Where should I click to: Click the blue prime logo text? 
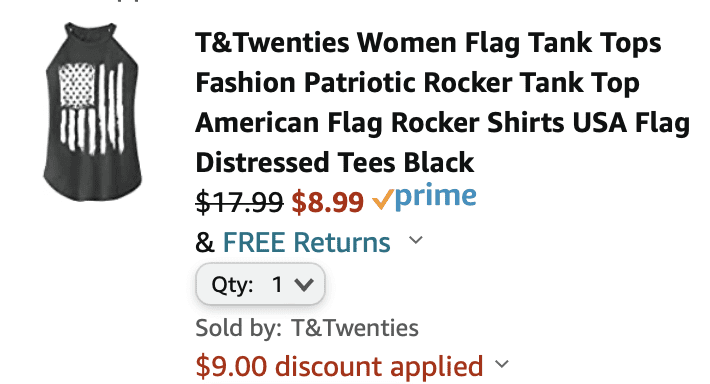click(x=436, y=197)
